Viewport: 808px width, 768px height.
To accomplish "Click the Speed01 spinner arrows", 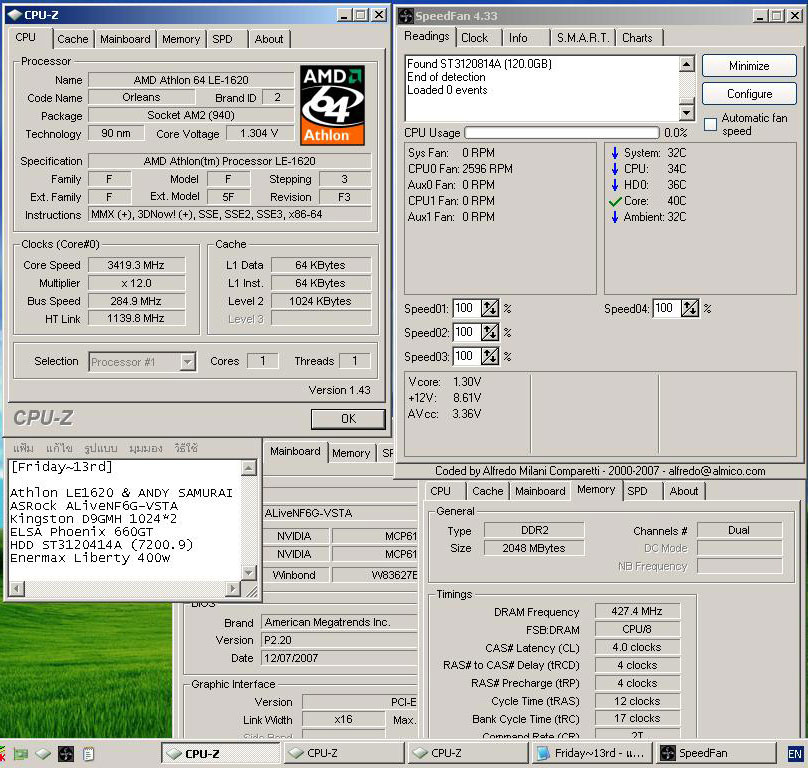I will pyautogui.click(x=490, y=308).
